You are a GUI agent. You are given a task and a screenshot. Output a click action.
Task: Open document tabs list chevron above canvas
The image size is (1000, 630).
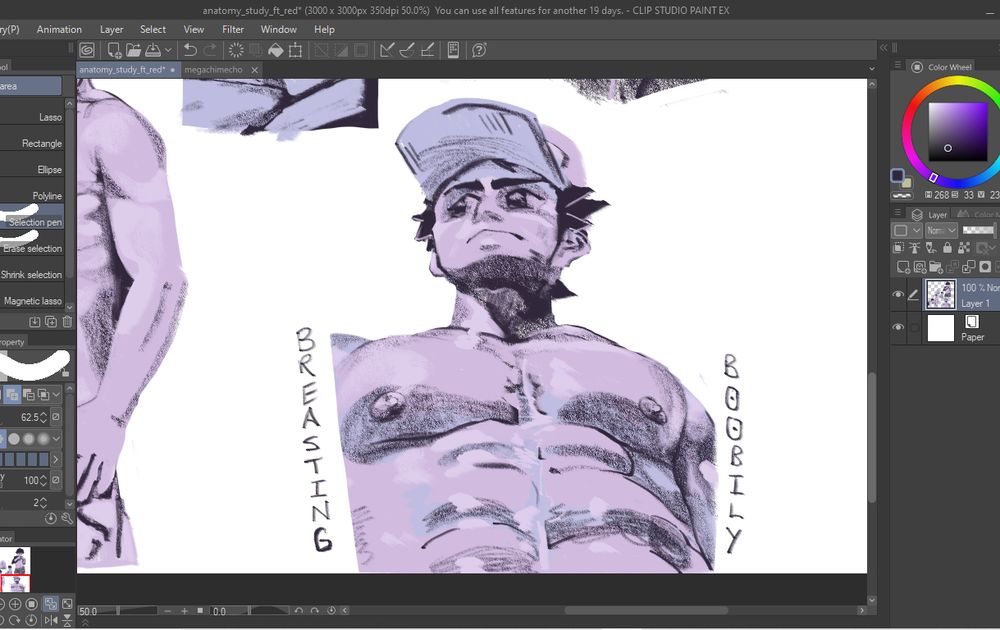[872, 69]
